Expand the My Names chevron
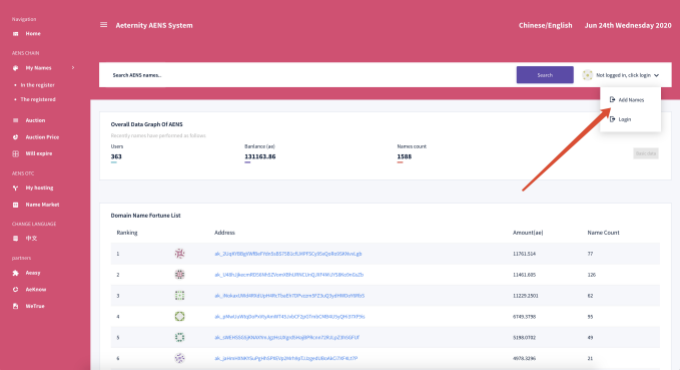This screenshot has height=370, width=680. (73, 68)
